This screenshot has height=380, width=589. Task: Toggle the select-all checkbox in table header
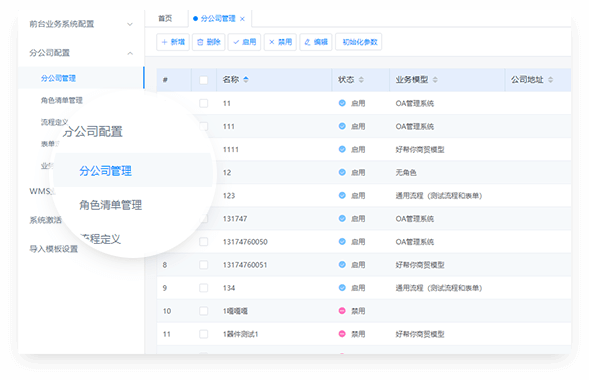click(204, 80)
